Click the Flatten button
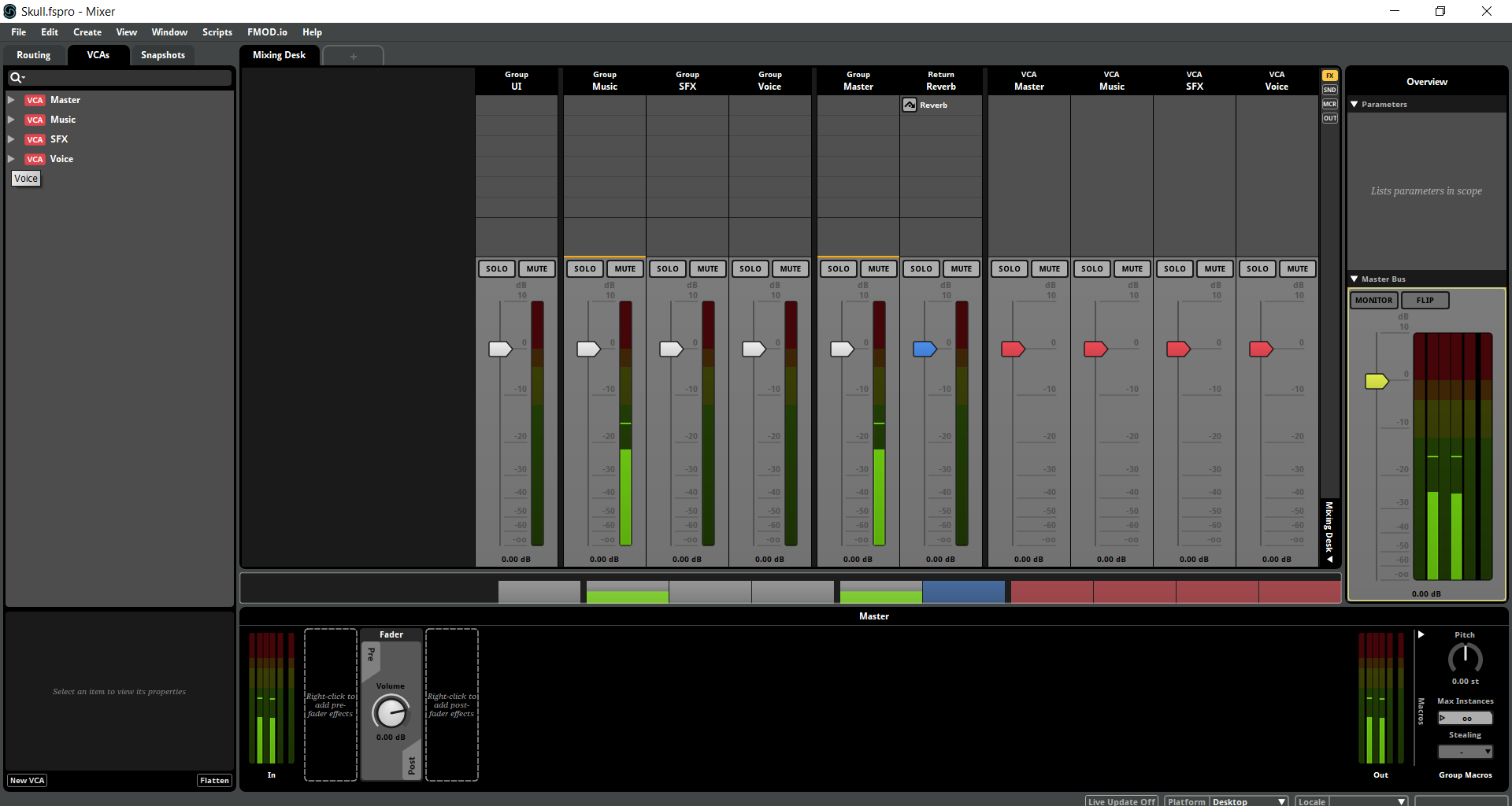 [214, 781]
